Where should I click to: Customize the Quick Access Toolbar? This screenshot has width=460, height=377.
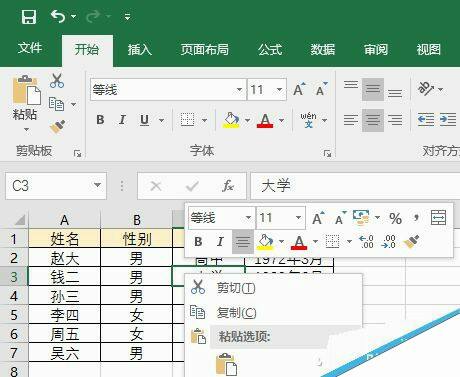coord(127,17)
